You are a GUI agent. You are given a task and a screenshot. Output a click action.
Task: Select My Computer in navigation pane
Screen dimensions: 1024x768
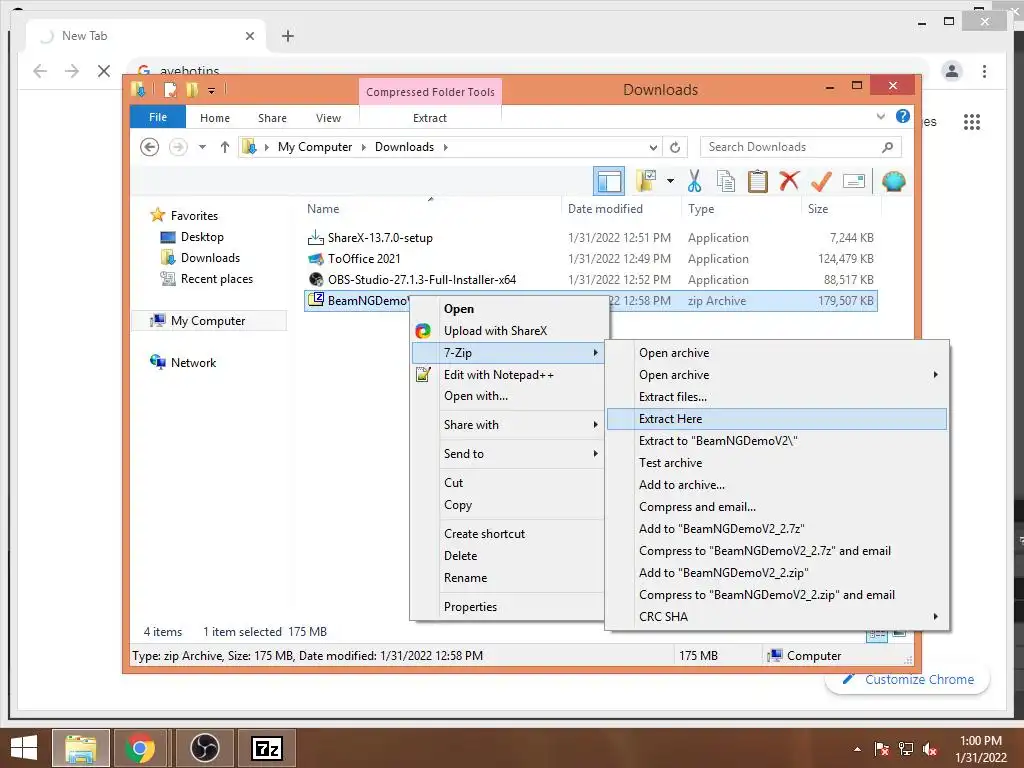coord(208,321)
